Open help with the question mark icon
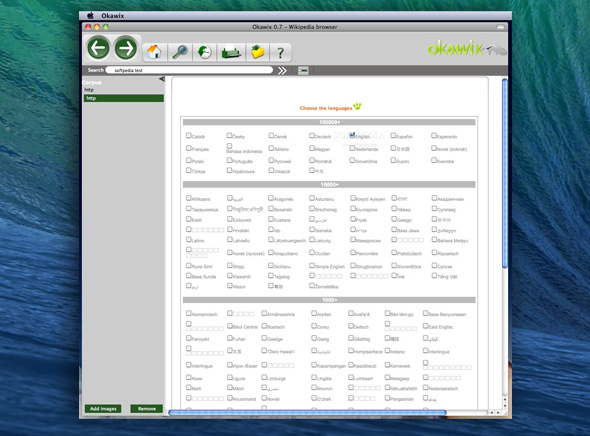 [x=280, y=53]
